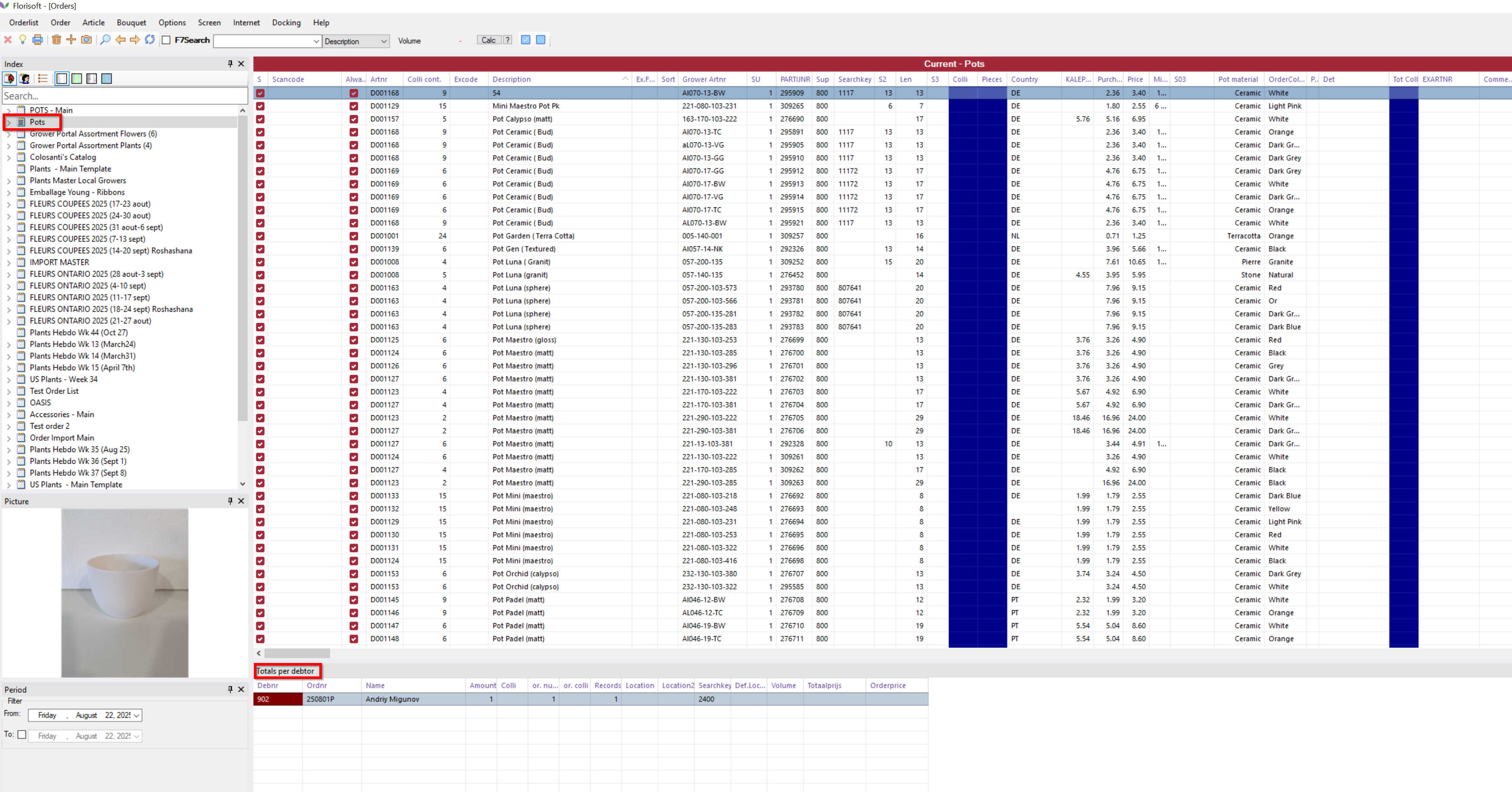Click the orange right arrow icon

[x=135, y=40]
